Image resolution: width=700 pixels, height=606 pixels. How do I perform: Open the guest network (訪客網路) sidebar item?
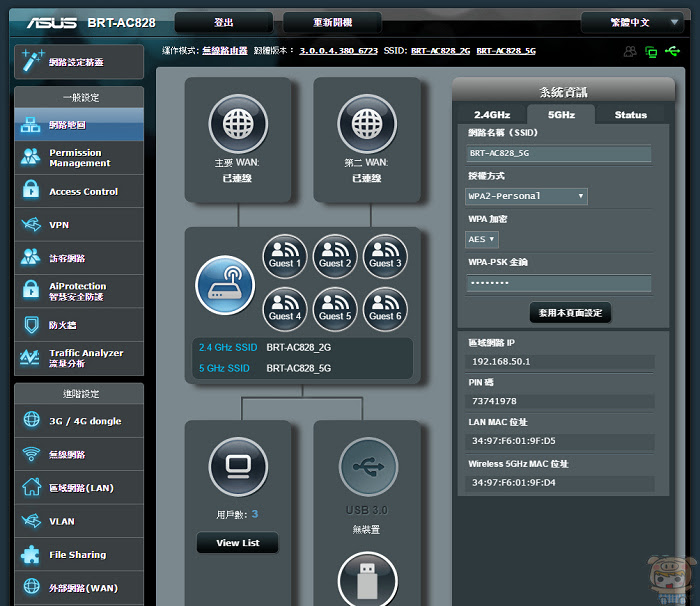[79, 258]
